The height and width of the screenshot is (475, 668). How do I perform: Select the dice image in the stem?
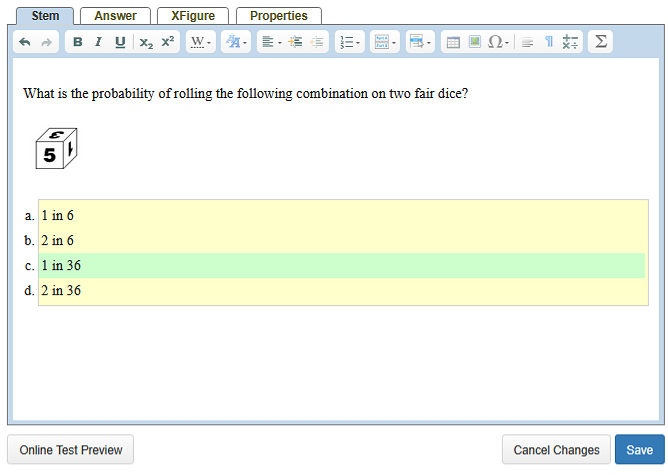[x=56, y=148]
